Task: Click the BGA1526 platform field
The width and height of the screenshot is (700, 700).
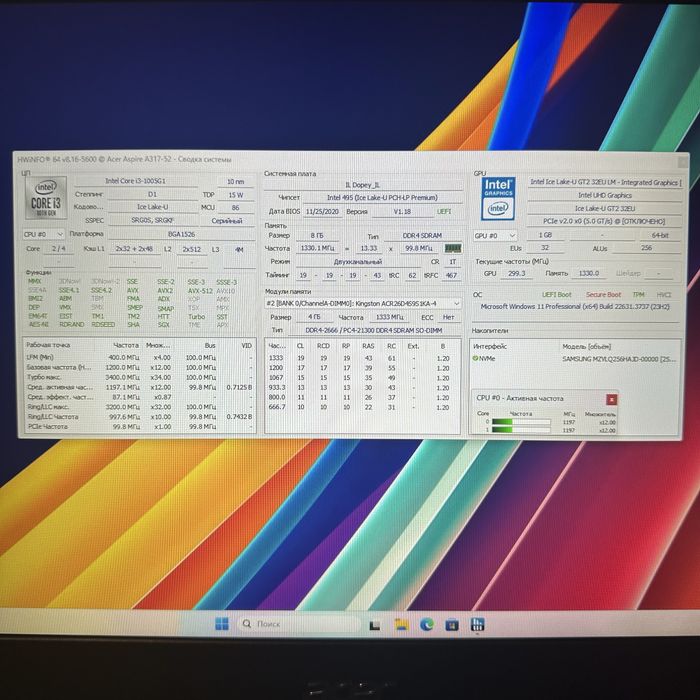Action: point(181,234)
